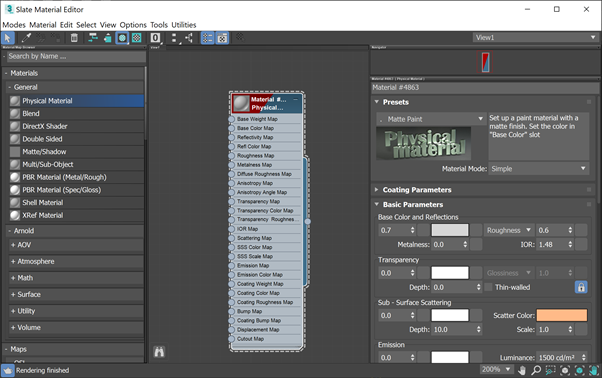The height and width of the screenshot is (378, 602).
Task: Click Hide Unused Nodeslots icon
Action: click(x=108, y=38)
